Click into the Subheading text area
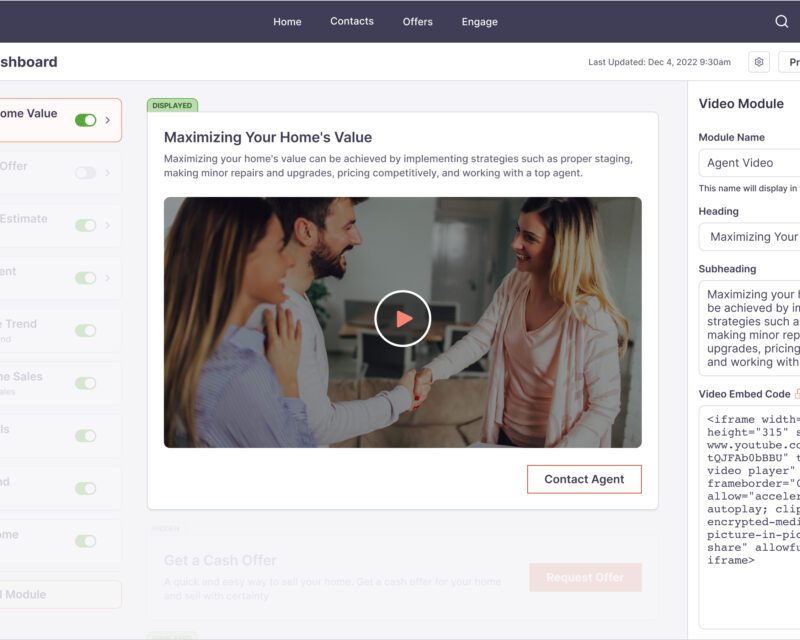Image resolution: width=800 pixels, height=640 pixels. click(750, 328)
